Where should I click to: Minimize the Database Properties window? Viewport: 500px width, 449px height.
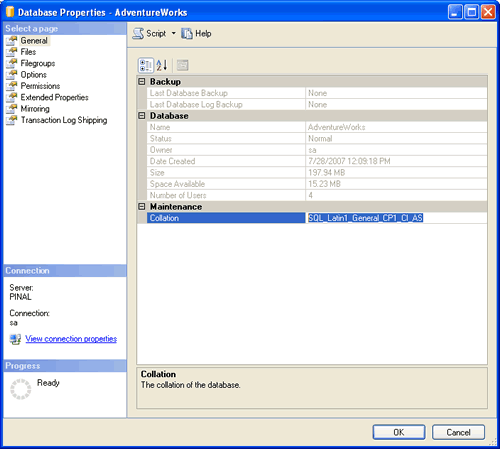(x=455, y=12)
